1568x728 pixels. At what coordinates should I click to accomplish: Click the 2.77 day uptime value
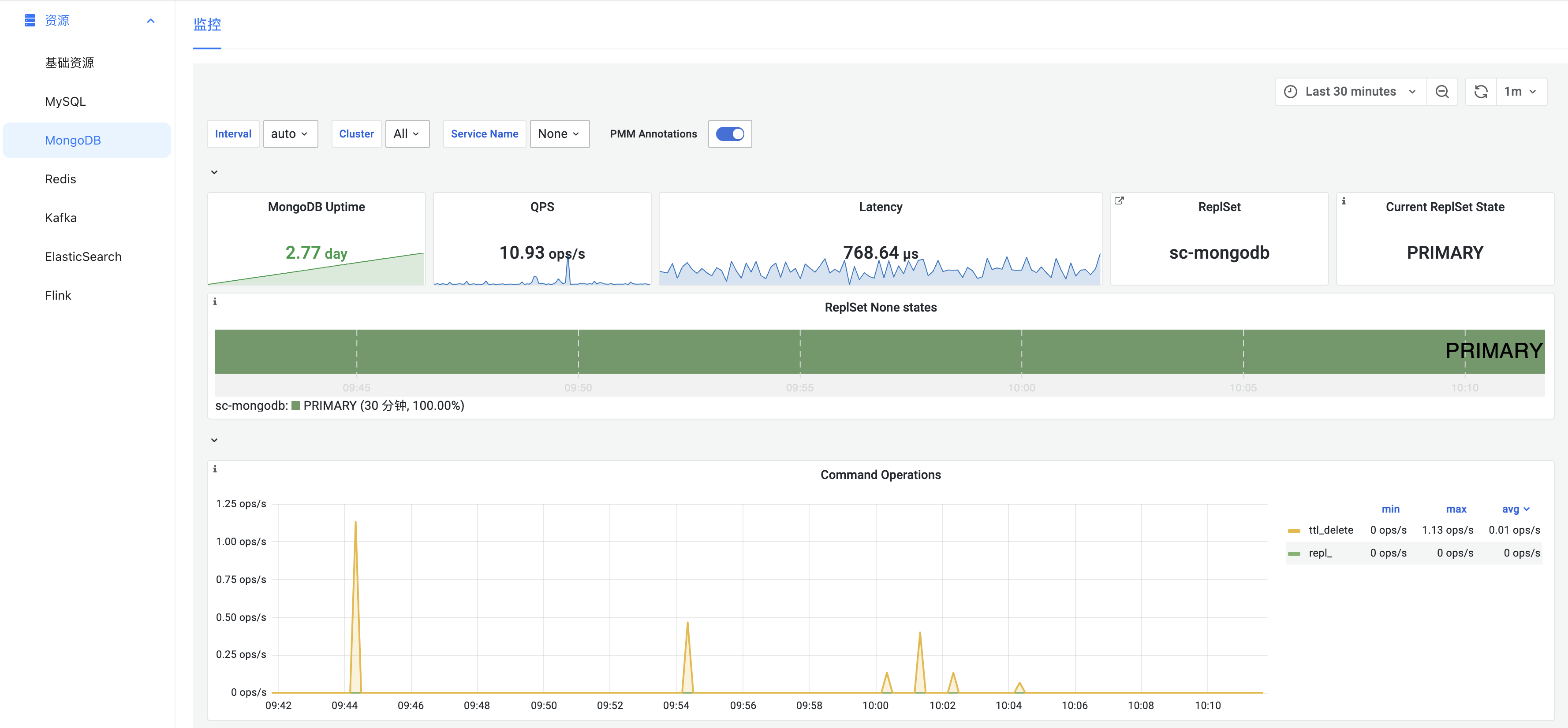point(316,253)
